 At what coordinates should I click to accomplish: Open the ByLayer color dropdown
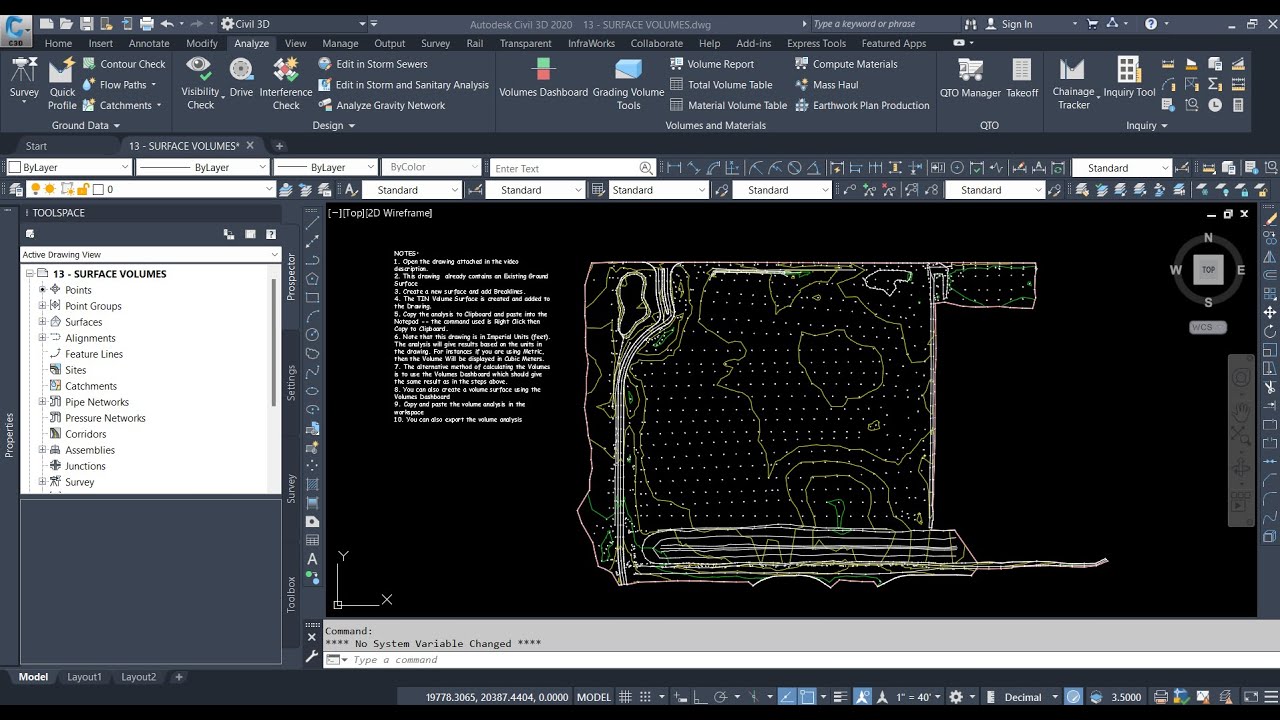click(x=69, y=167)
